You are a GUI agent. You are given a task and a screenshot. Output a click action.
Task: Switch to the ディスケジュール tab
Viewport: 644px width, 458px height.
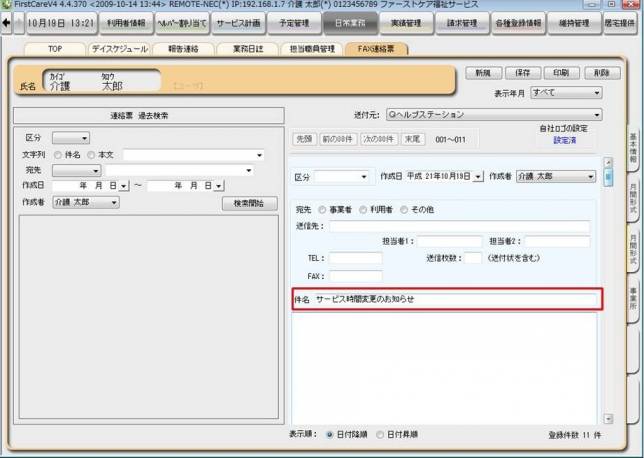click(118, 48)
